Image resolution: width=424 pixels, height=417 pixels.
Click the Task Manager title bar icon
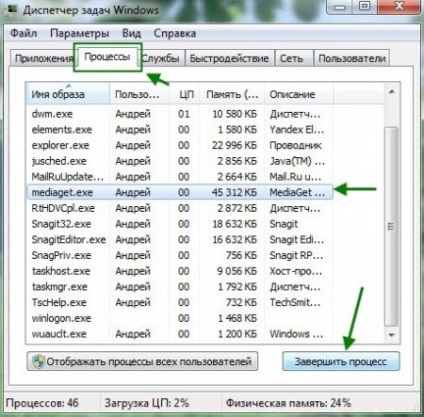[12, 9]
